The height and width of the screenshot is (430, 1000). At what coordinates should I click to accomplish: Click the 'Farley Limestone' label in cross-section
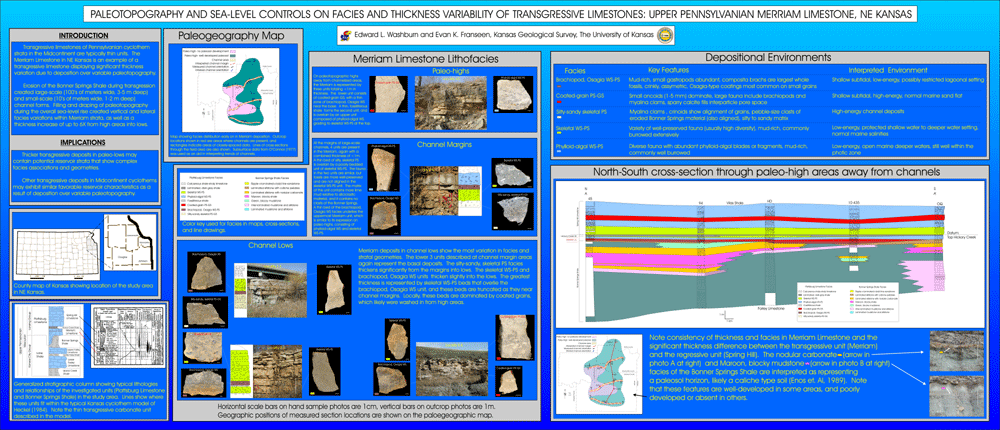(x=770, y=308)
